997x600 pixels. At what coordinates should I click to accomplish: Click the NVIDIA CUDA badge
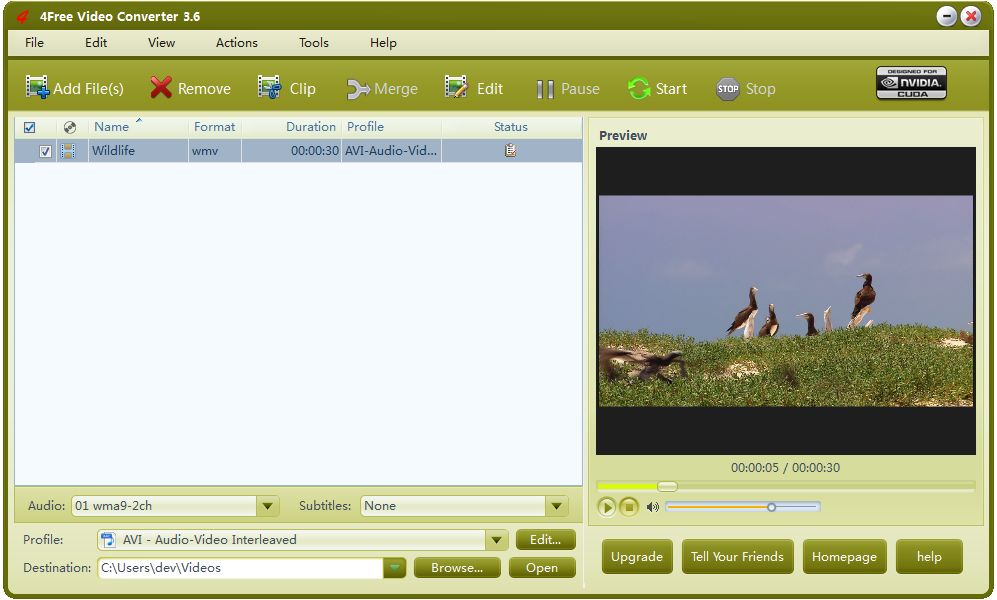pyautogui.click(x=911, y=83)
